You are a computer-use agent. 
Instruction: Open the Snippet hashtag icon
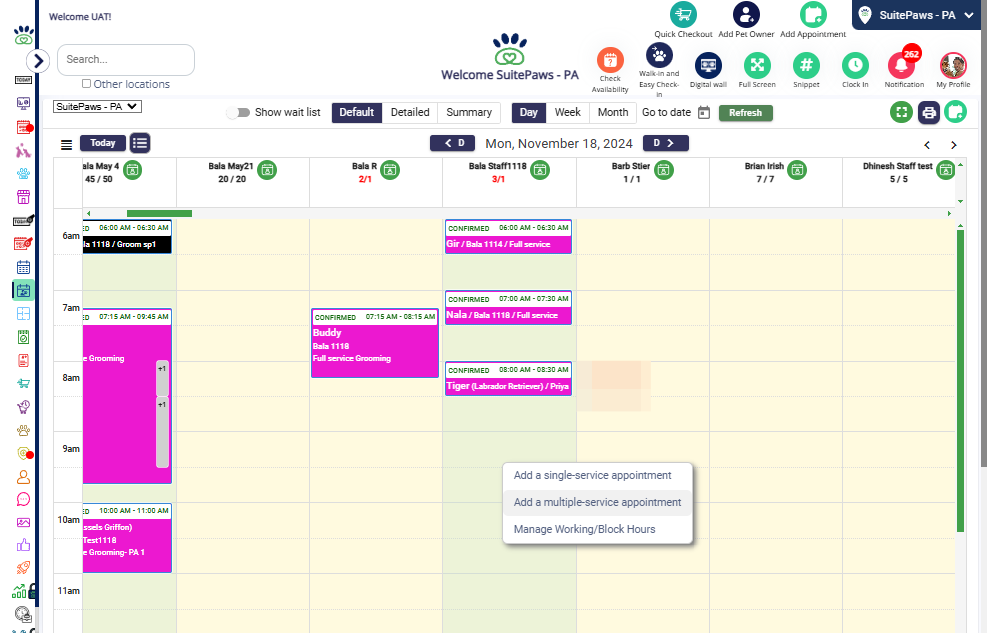click(x=806, y=65)
